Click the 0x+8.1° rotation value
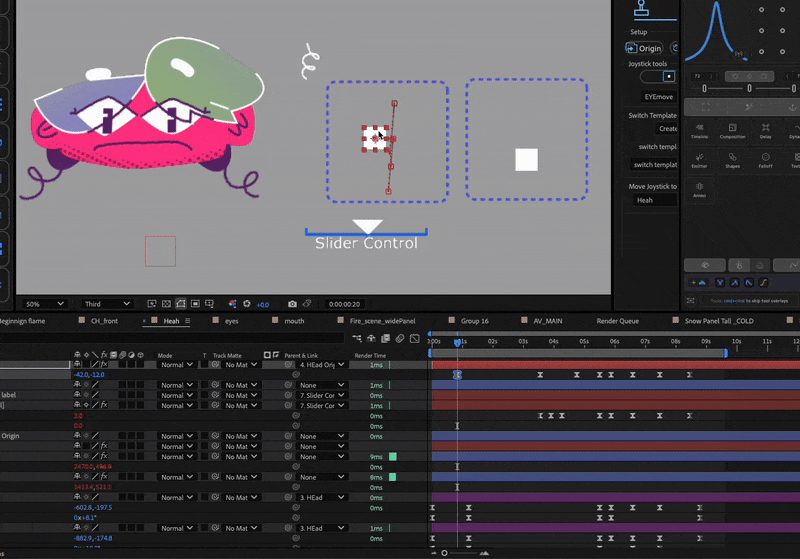800x559 pixels. pos(85,518)
